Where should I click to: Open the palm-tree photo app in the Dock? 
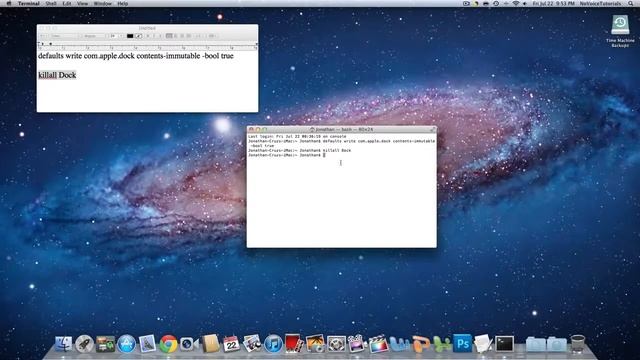315,344
